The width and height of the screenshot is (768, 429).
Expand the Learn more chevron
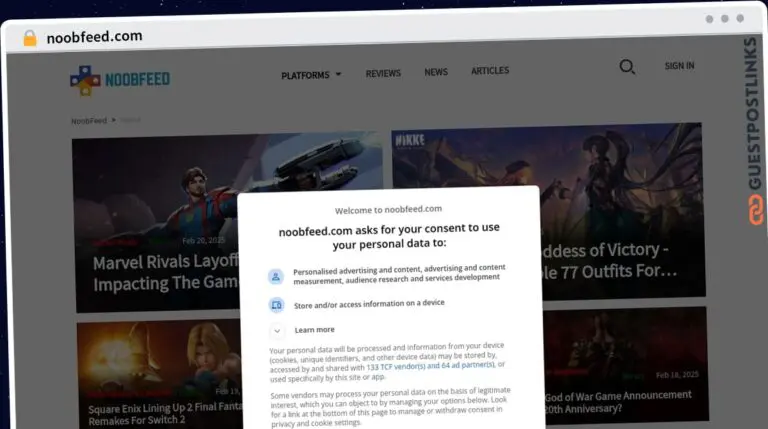click(x=277, y=331)
